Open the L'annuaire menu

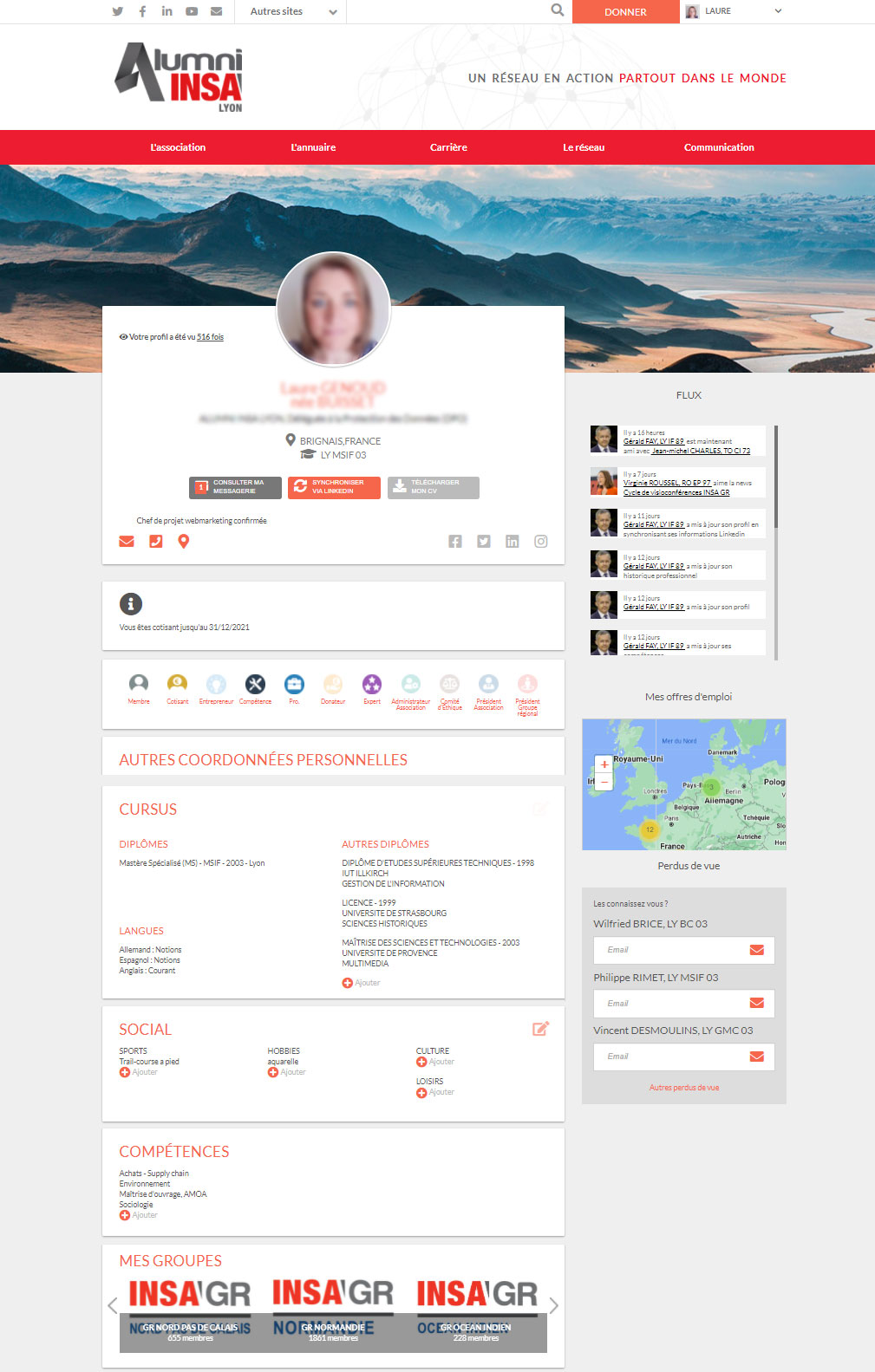[x=313, y=147]
